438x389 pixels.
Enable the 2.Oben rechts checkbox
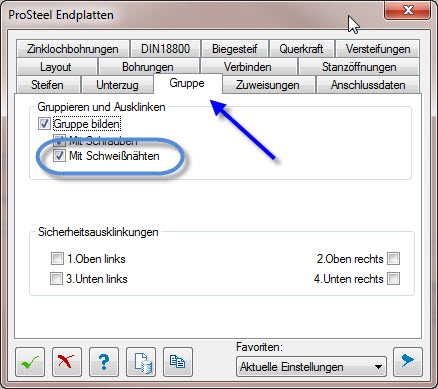tap(393, 259)
